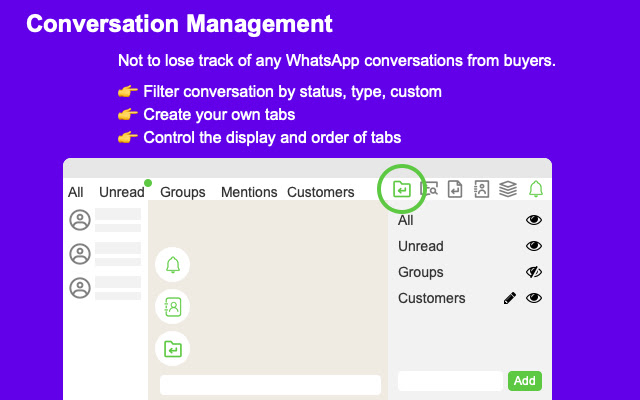Click the folder search icon in top toolbar

tap(431, 188)
